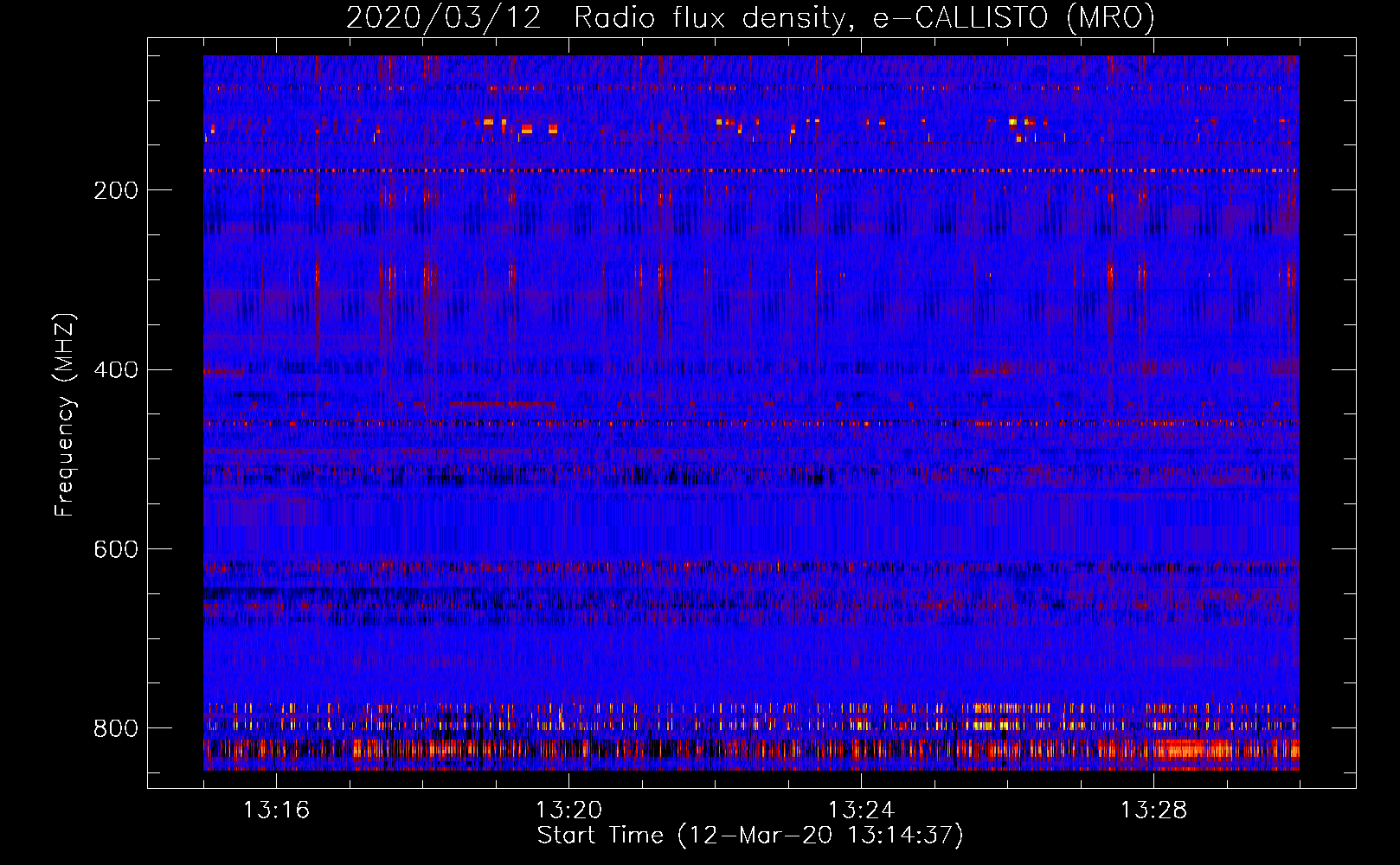This screenshot has height=865, width=1400.
Task: Click the 800 frequency tick label
Action: click(116, 728)
